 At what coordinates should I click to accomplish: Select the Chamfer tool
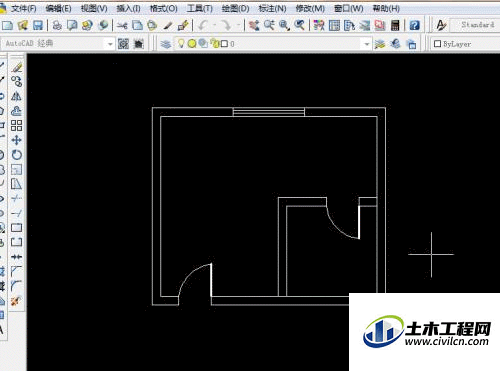[x=16, y=272]
